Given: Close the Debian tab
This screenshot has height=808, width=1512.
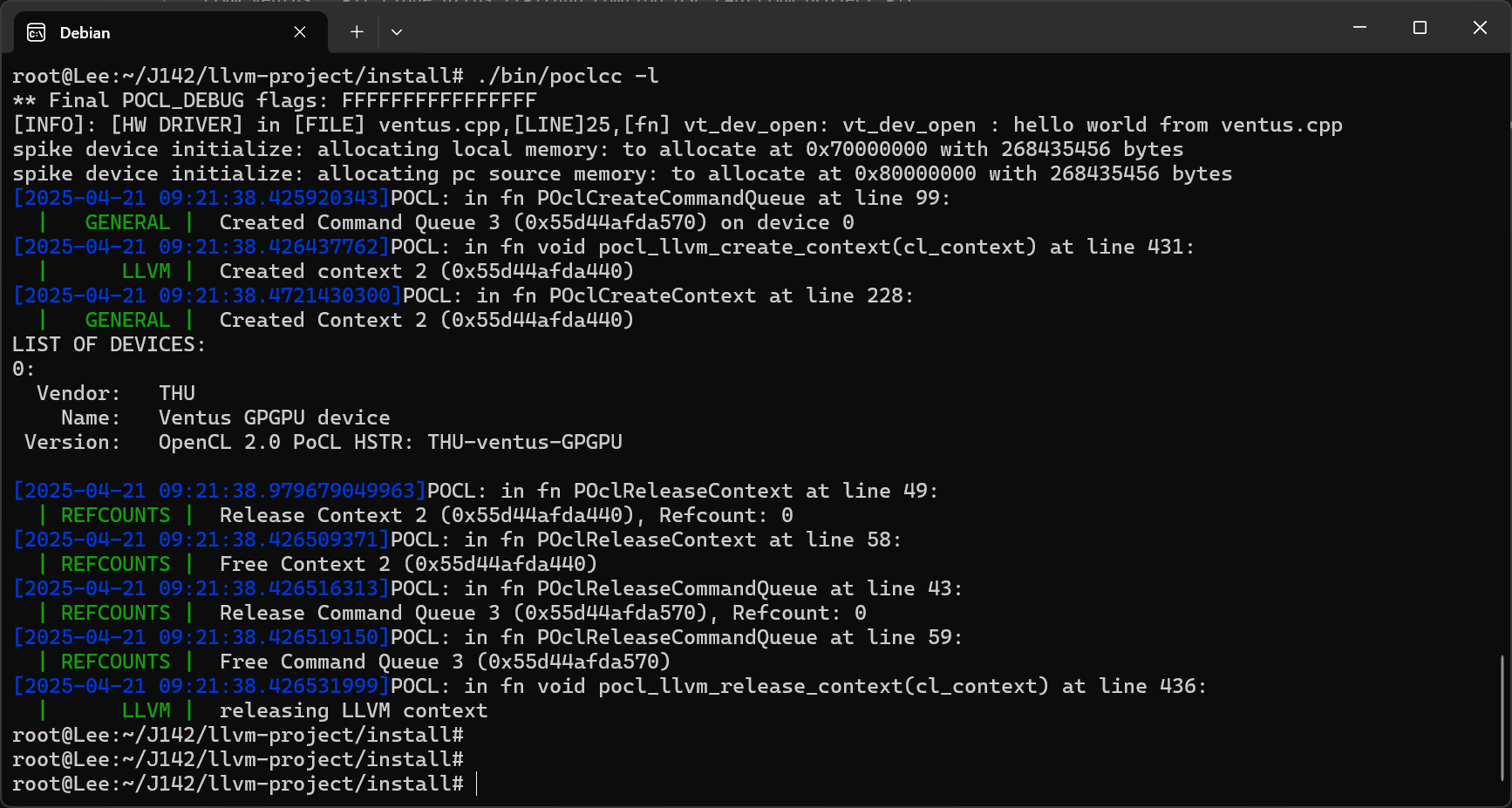Looking at the screenshot, I should (299, 32).
